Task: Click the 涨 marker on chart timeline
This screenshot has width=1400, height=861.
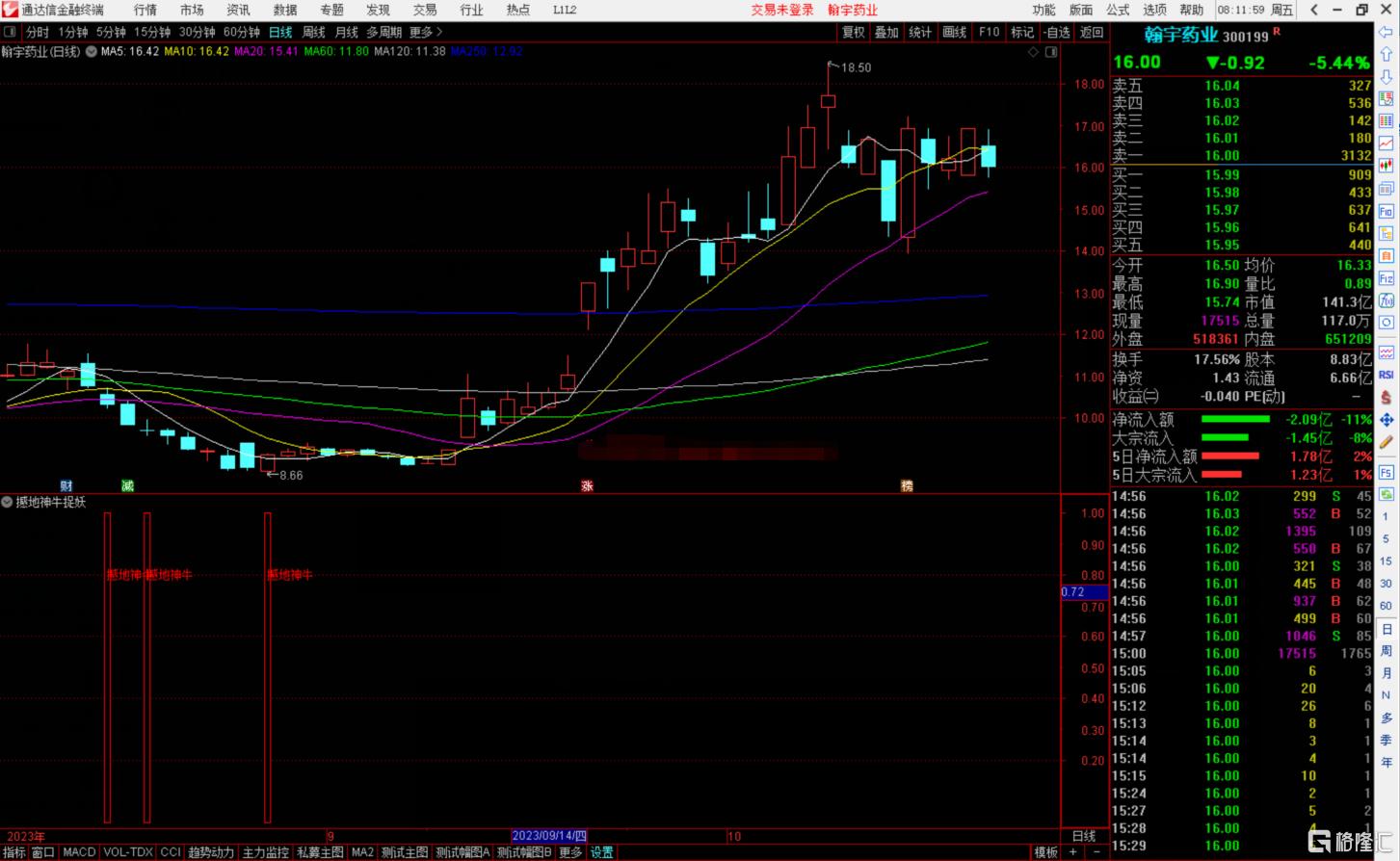Action: [587, 485]
